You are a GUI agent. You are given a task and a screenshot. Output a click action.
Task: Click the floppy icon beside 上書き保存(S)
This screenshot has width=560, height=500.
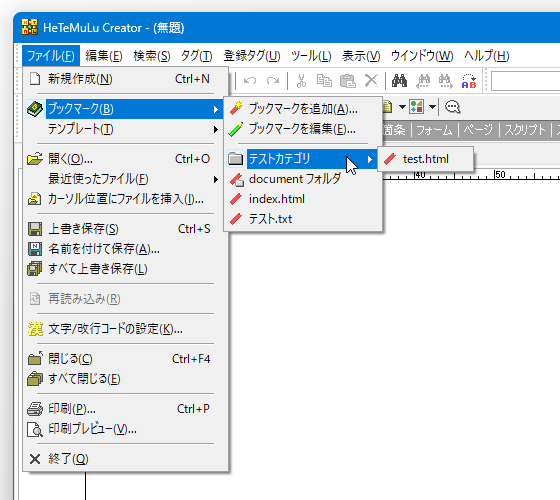(35, 229)
